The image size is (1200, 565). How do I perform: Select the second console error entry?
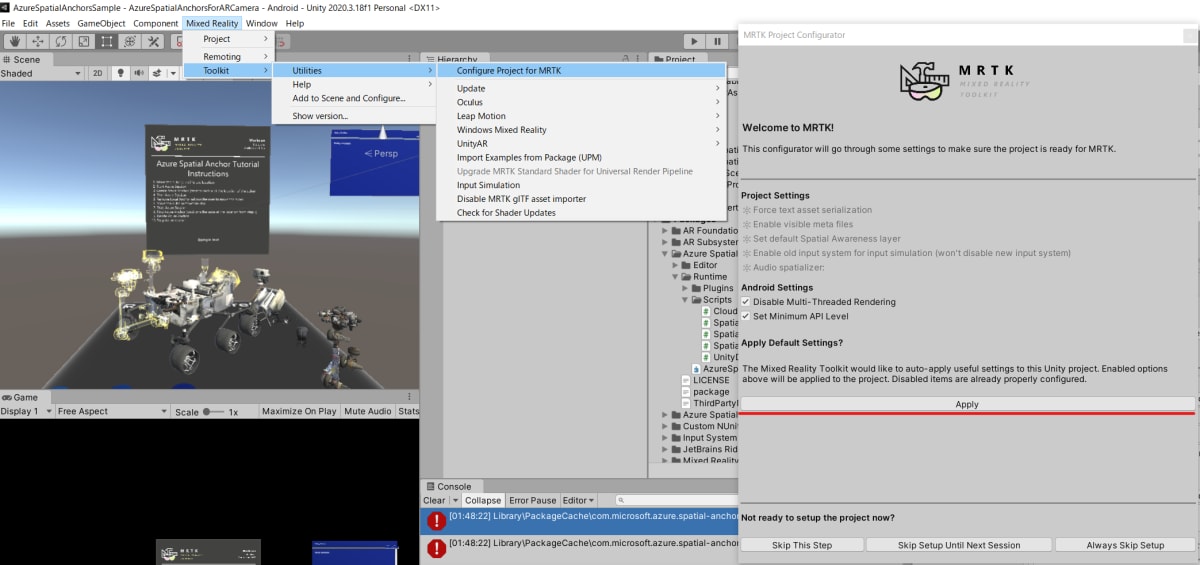click(x=579, y=548)
